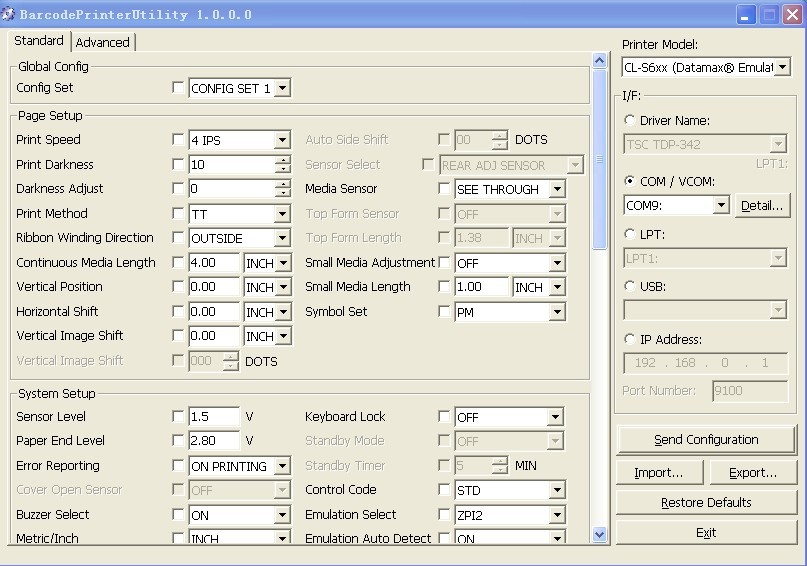807x566 pixels.
Task: Select the Driver Name radio button
Action: tap(630, 121)
